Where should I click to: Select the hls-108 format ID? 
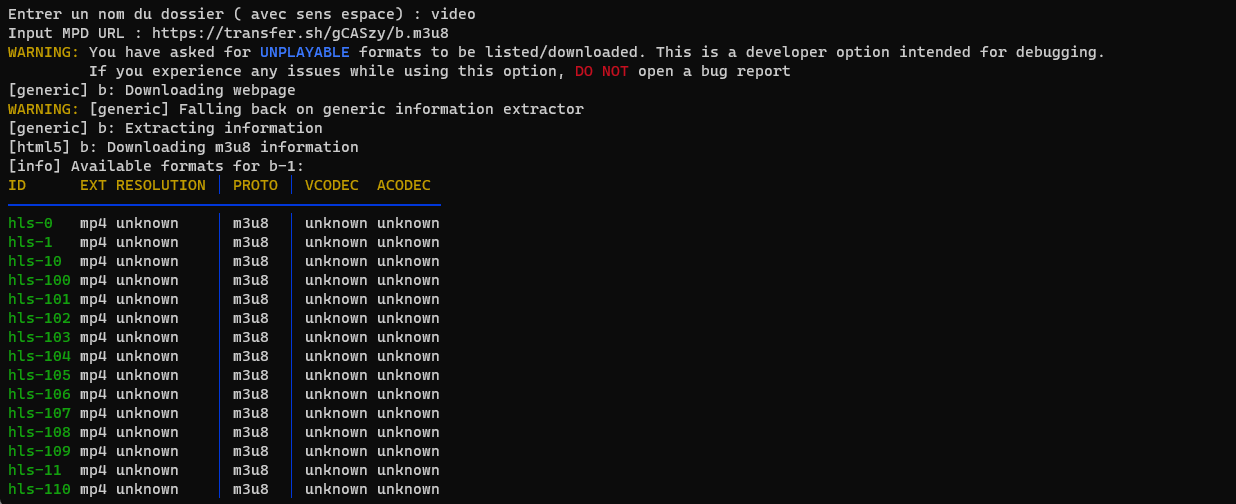tap(39, 432)
